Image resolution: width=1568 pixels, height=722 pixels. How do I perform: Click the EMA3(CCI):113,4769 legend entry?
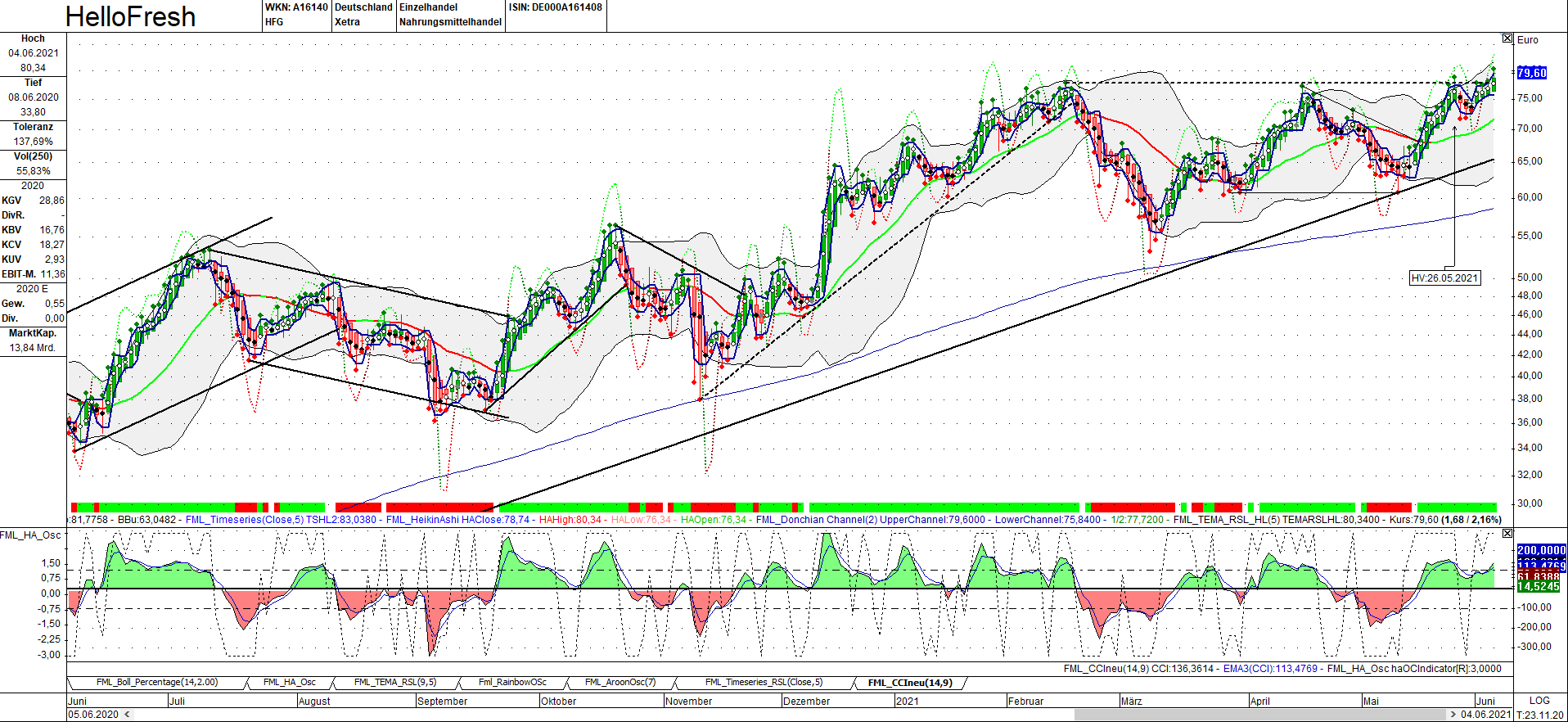1270,669
